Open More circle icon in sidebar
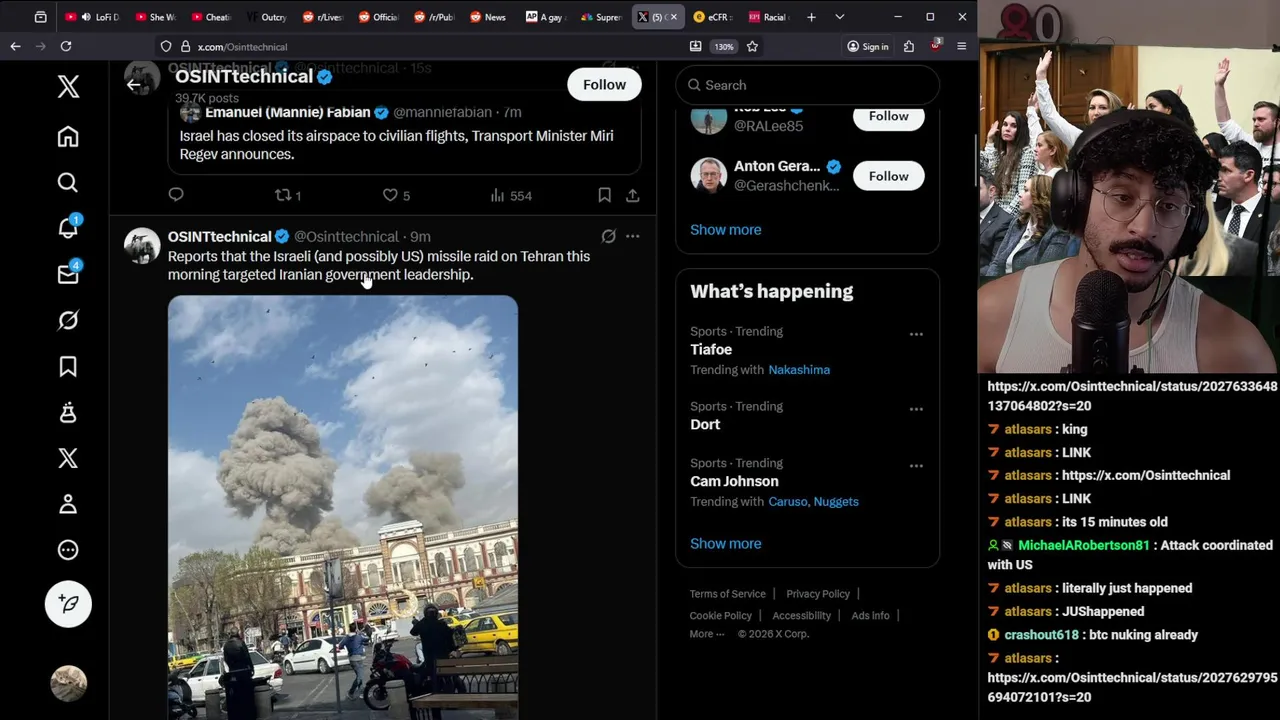Image resolution: width=1280 pixels, height=720 pixels. 68,550
